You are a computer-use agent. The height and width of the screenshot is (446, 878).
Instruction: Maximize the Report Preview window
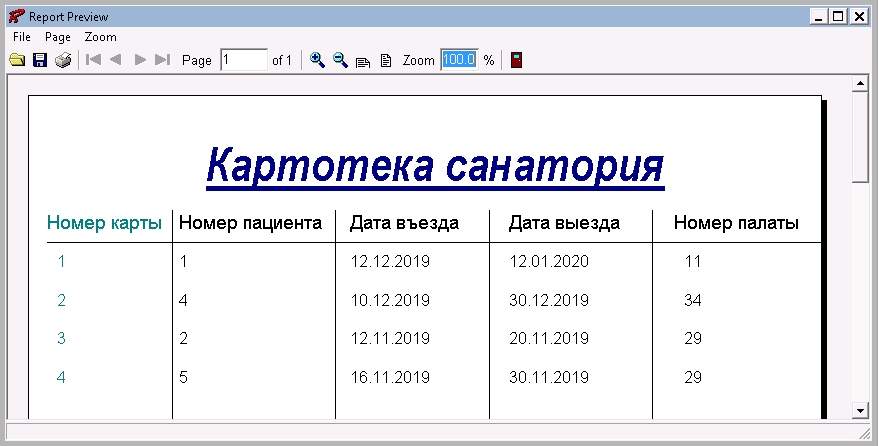point(838,17)
